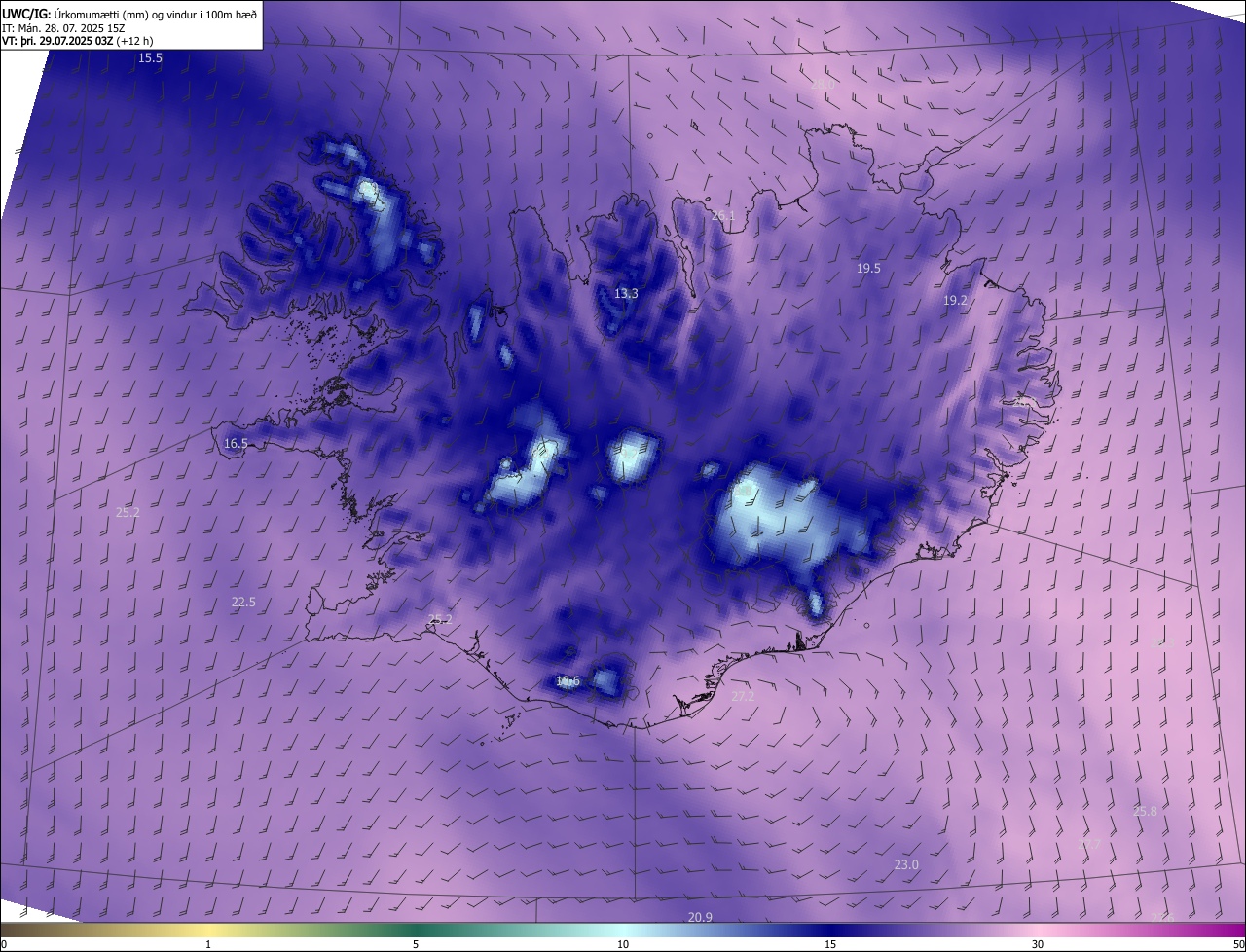Viewport: 1246px width, 952px height.
Task: Click the map title 'Úrkomumætti (mm) og vindur í 100m hæð'
Action: coord(157,14)
